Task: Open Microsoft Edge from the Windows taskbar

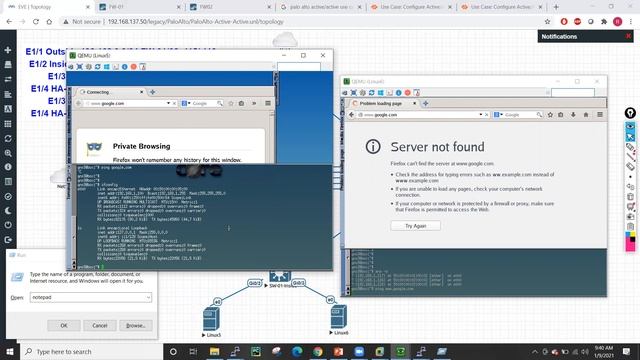Action: click(x=297, y=351)
